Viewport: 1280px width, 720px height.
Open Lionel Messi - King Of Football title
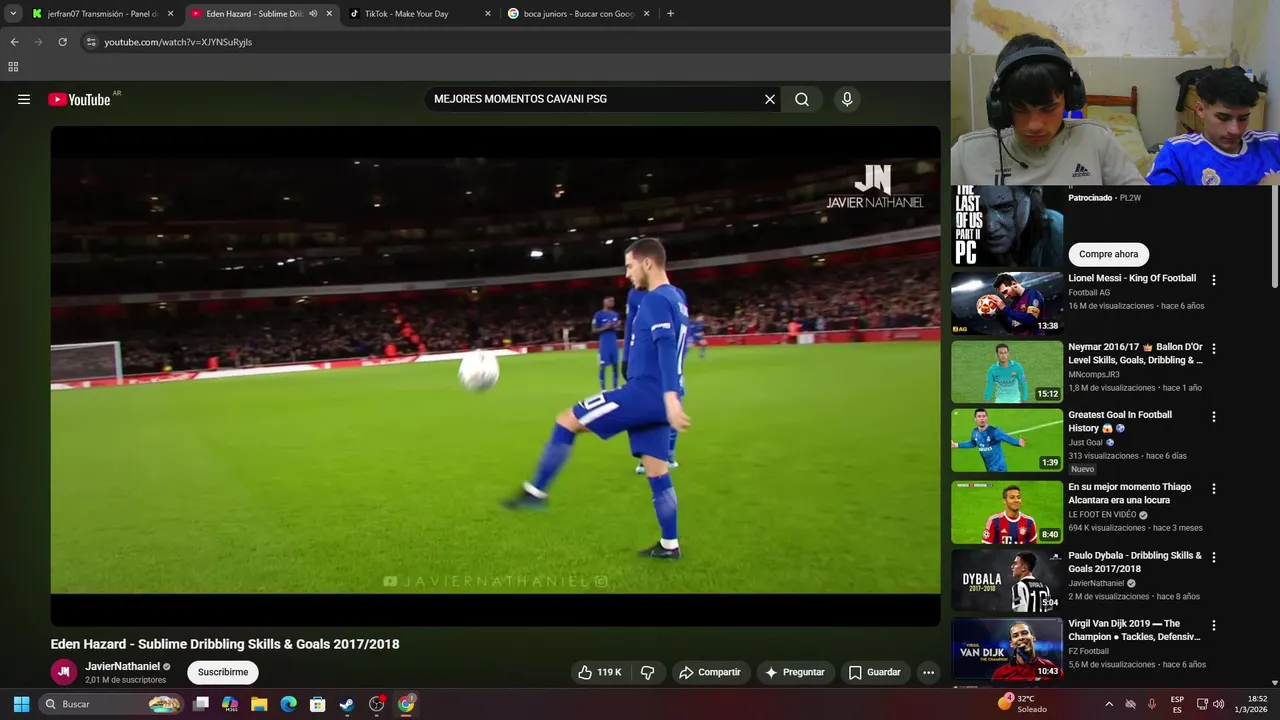click(x=1132, y=278)
